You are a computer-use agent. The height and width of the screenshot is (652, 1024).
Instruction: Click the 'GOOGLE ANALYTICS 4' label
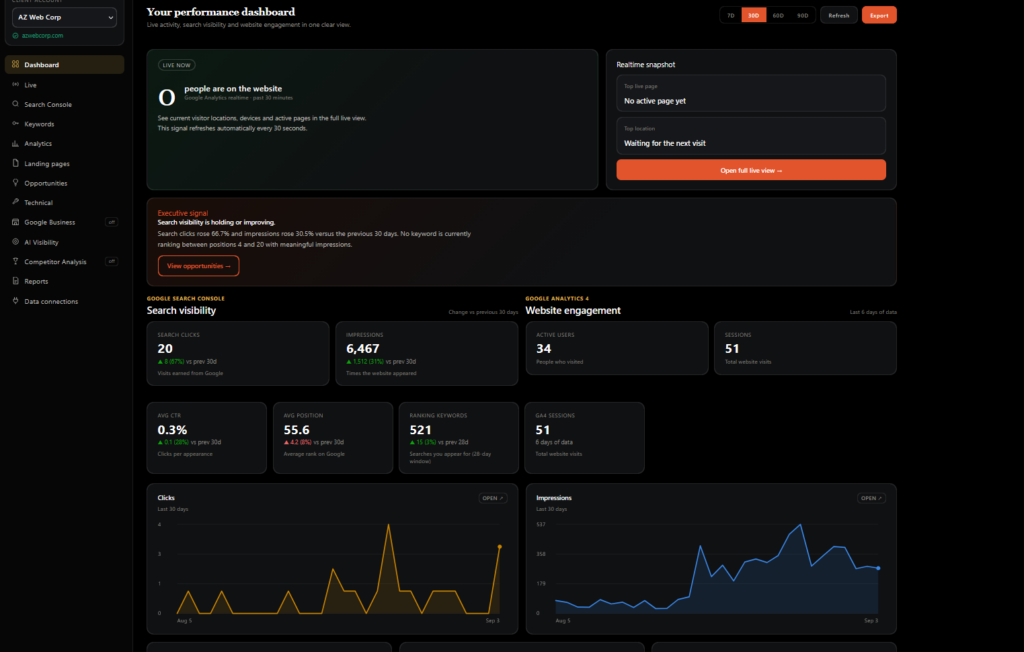(x=557, y=299)
